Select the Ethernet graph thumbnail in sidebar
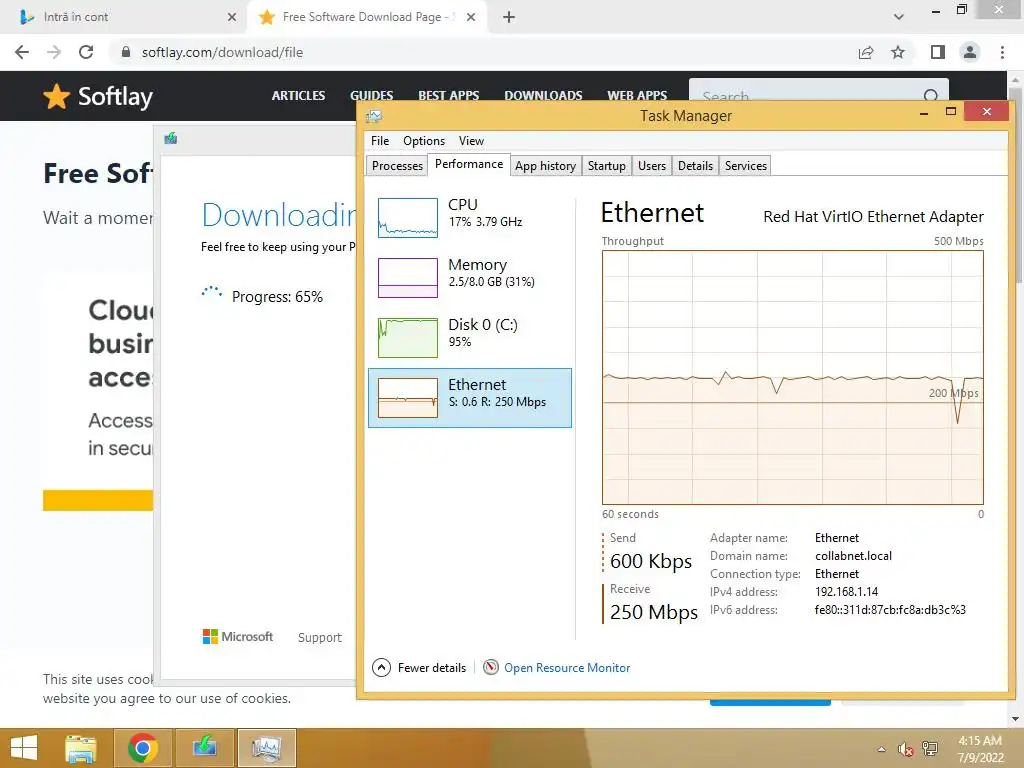Viewport: 1024px width, 768px height. (x=408, y=398)
